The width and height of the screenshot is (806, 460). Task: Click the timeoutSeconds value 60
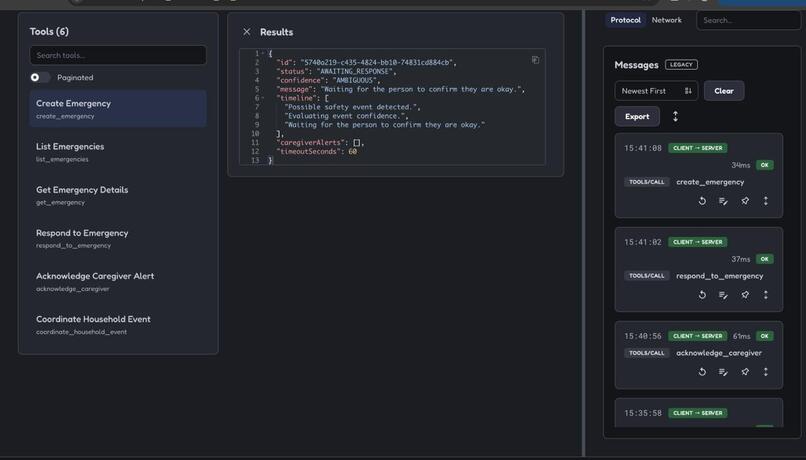coord(353,152)
